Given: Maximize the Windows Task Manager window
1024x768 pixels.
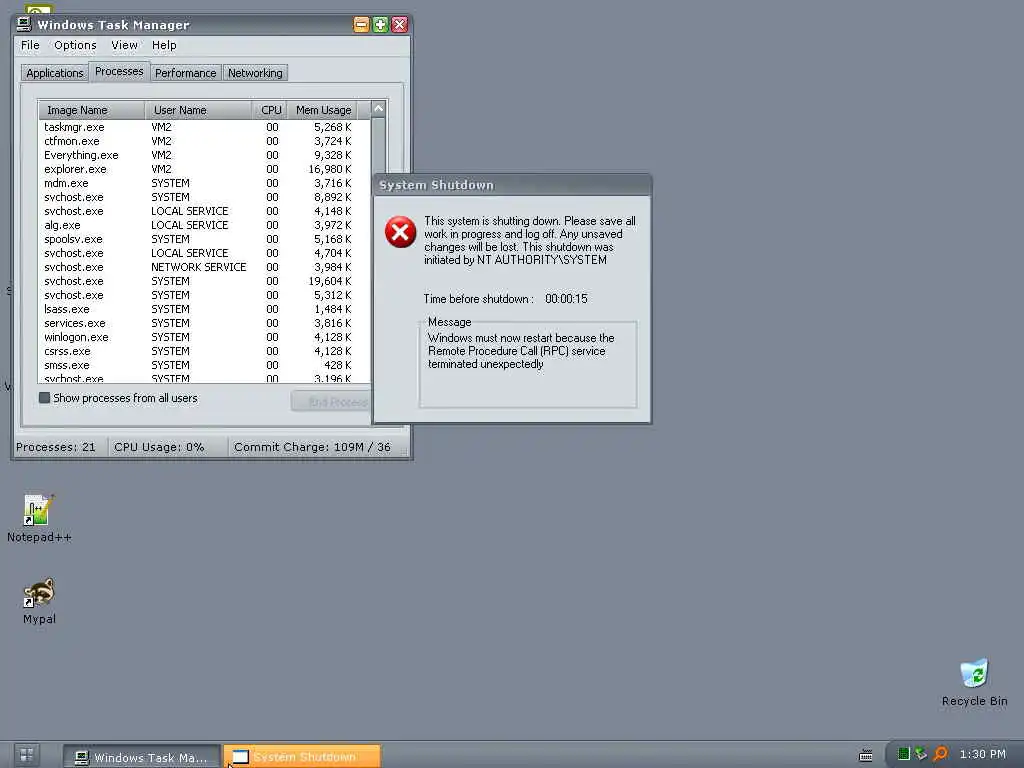Looking at the screenshot, I should [380, 25].
